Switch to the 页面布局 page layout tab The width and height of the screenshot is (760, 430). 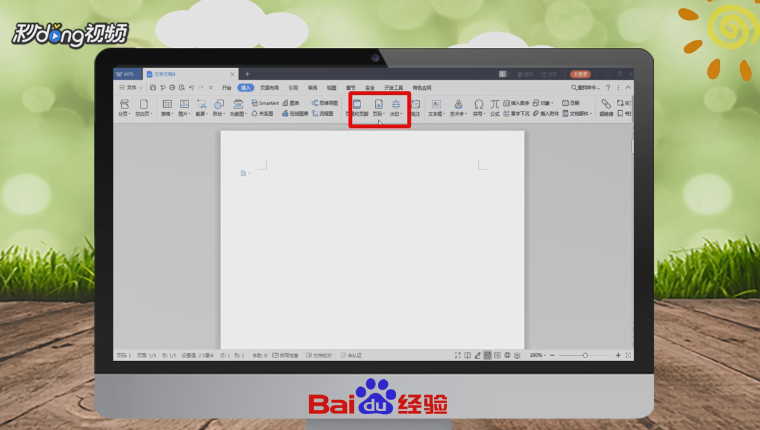click(x=269, y=88)
